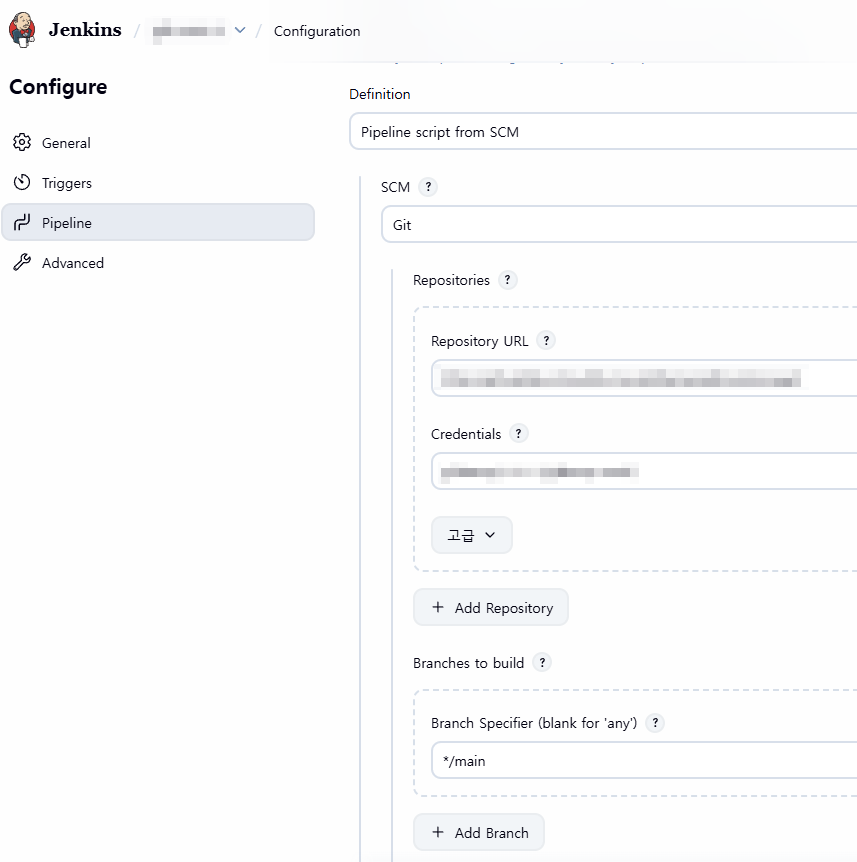This screenshot has width=857, height=862.
Task: Open SCM dropdown showing Git
Action: coord(619,224)
